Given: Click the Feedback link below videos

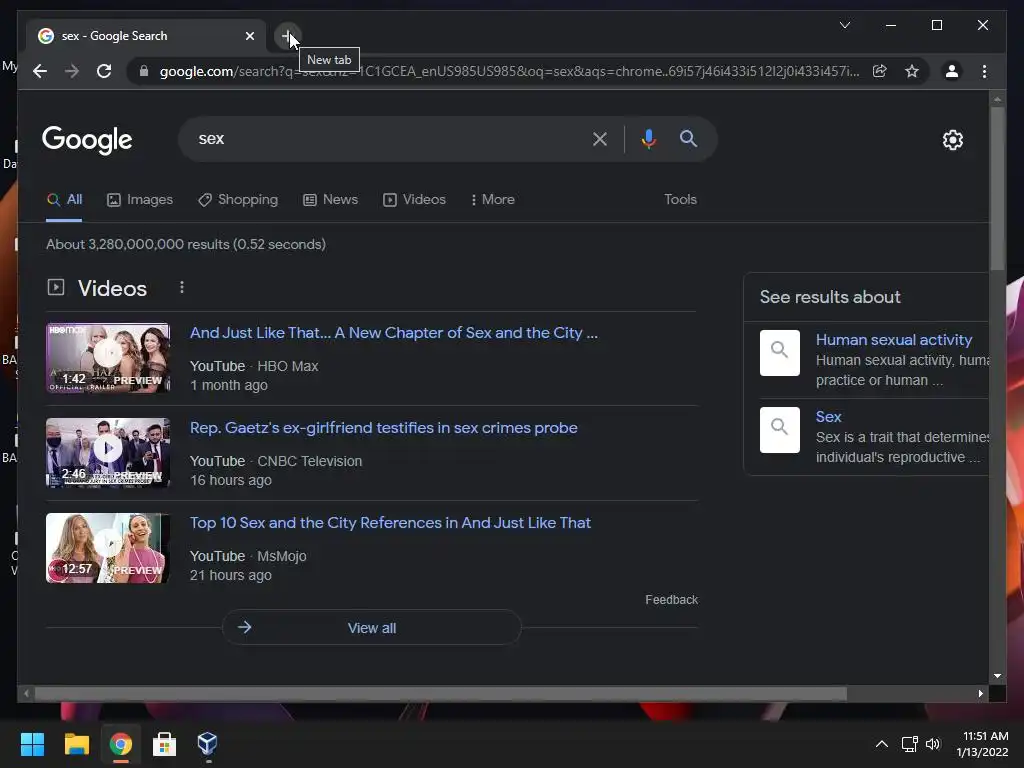Looking at the screenshot, I should 671,600.
